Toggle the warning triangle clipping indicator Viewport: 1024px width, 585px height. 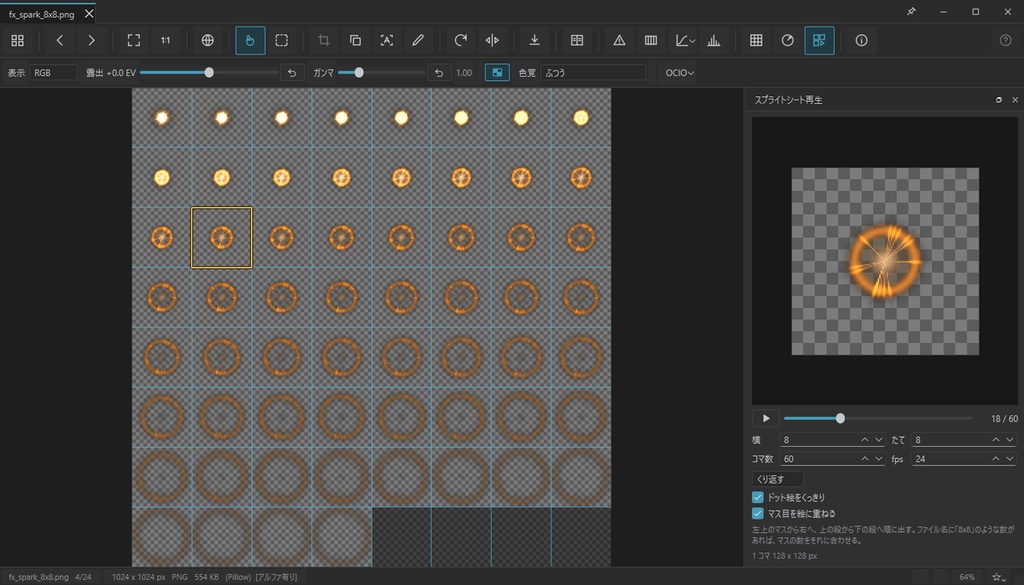[619, 40]
